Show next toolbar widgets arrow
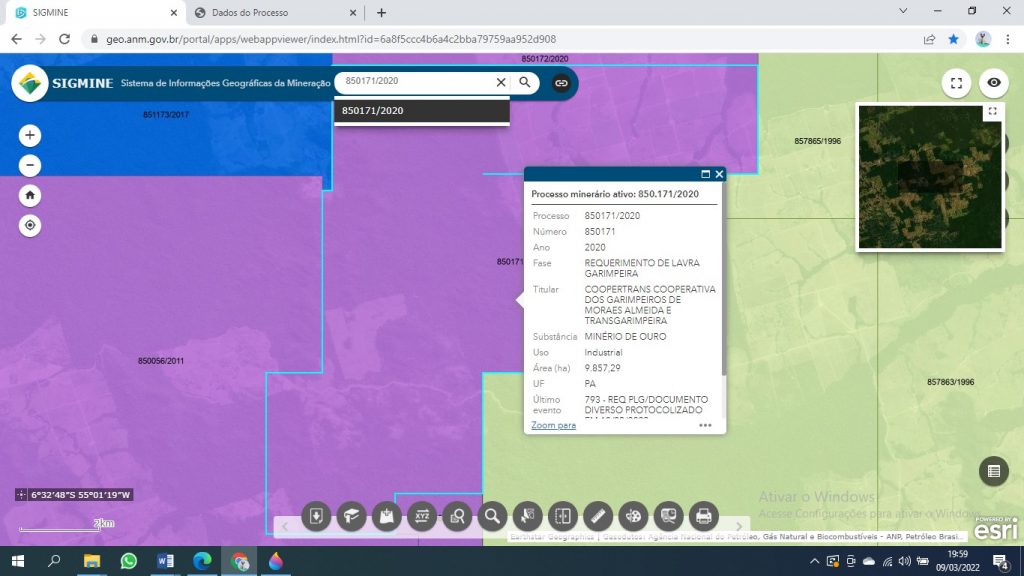Screen dimensions: 1024x576 739,526
